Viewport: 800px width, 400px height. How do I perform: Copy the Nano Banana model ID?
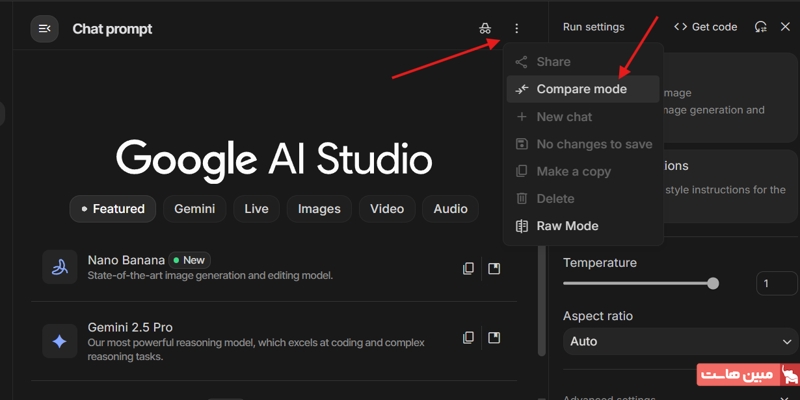click(x=468, y=268)
